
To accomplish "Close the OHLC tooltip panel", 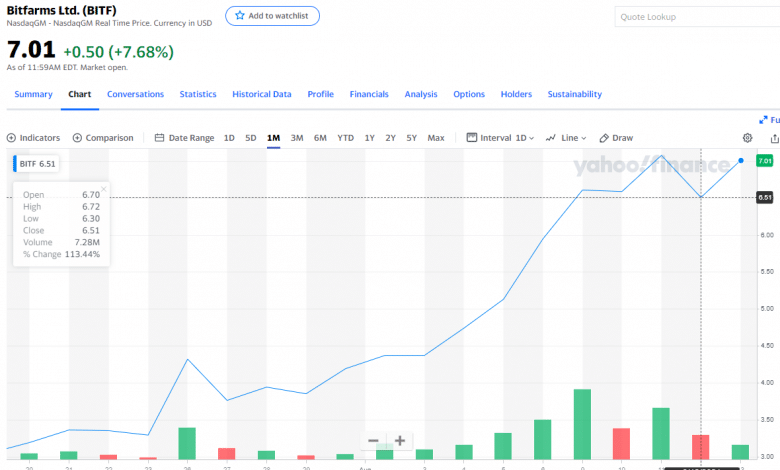I will coord(103,188).
